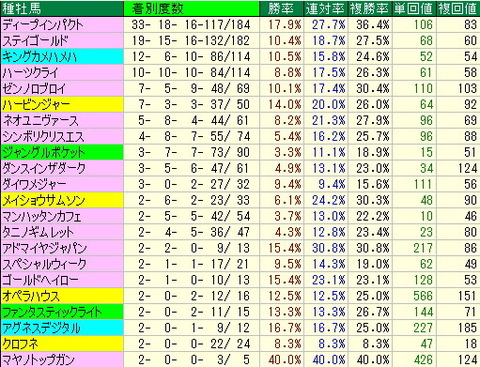Select the マヤノトップガン sire name
The image size is (480, 367).
[38, 360]
